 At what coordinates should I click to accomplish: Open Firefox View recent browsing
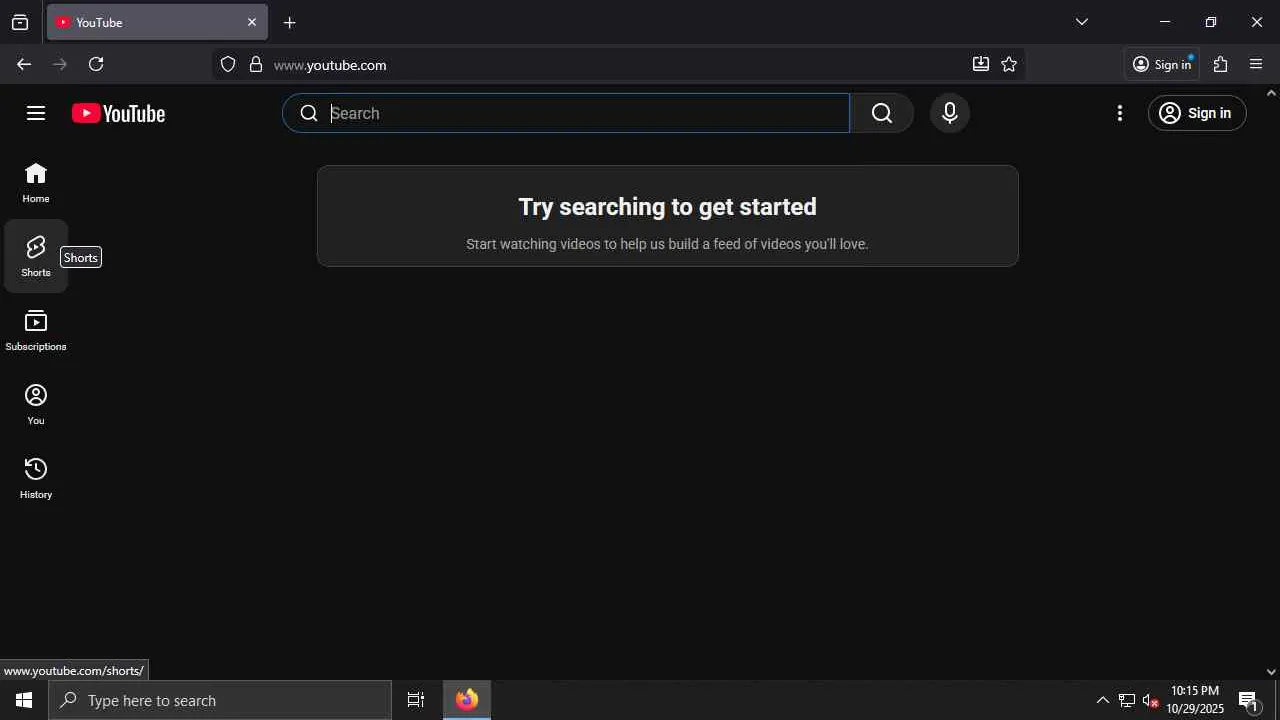tap(20, 22)
